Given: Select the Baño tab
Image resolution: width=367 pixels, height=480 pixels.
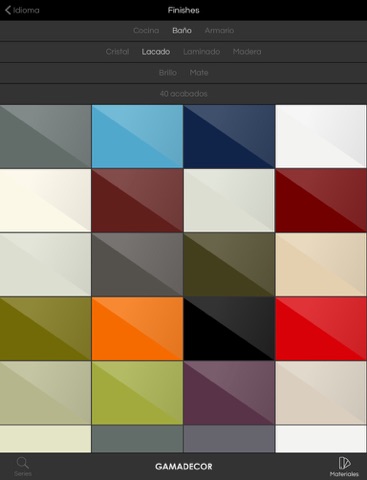Looking at the screenshot, I should coord(182,31).
